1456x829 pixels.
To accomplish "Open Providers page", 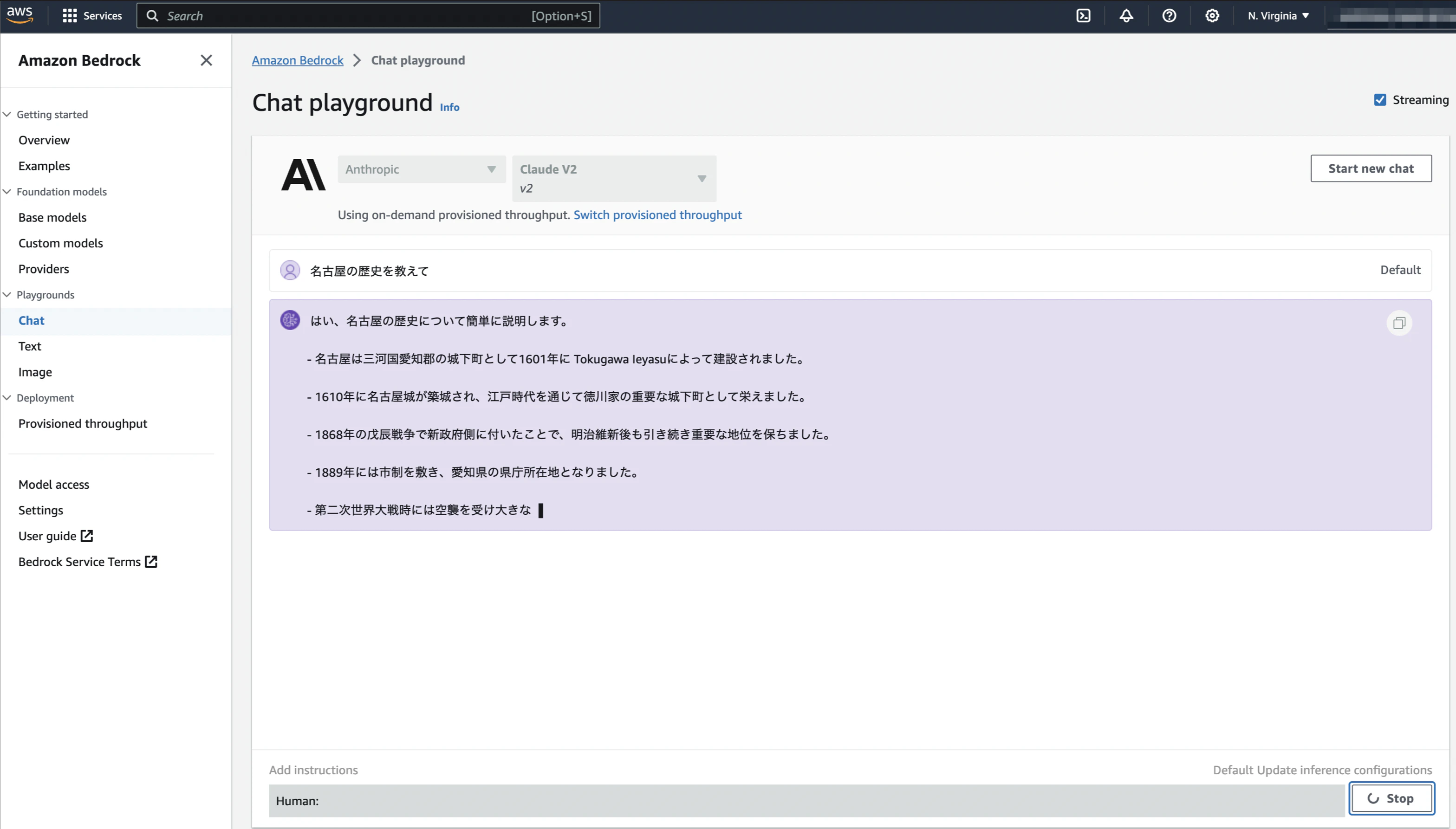I will [x=43, y=269].
